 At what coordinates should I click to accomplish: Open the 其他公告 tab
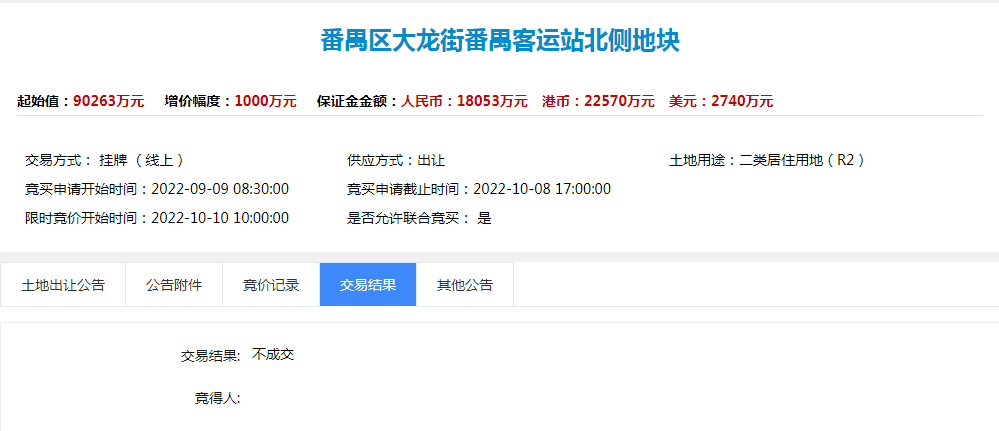(x=464, y=285)
